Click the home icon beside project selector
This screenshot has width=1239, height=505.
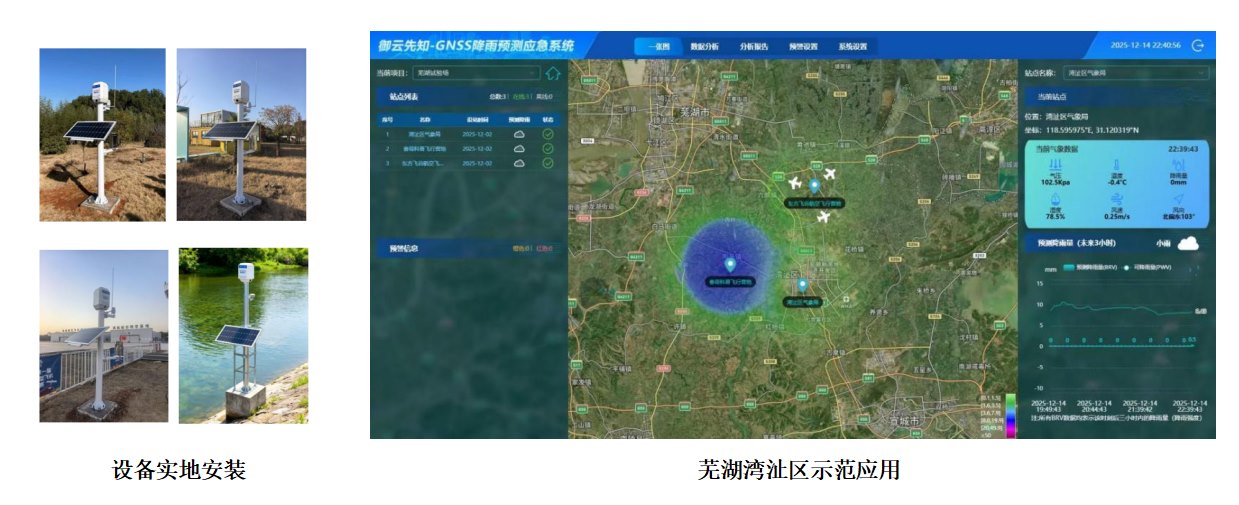tap(553, 73)
